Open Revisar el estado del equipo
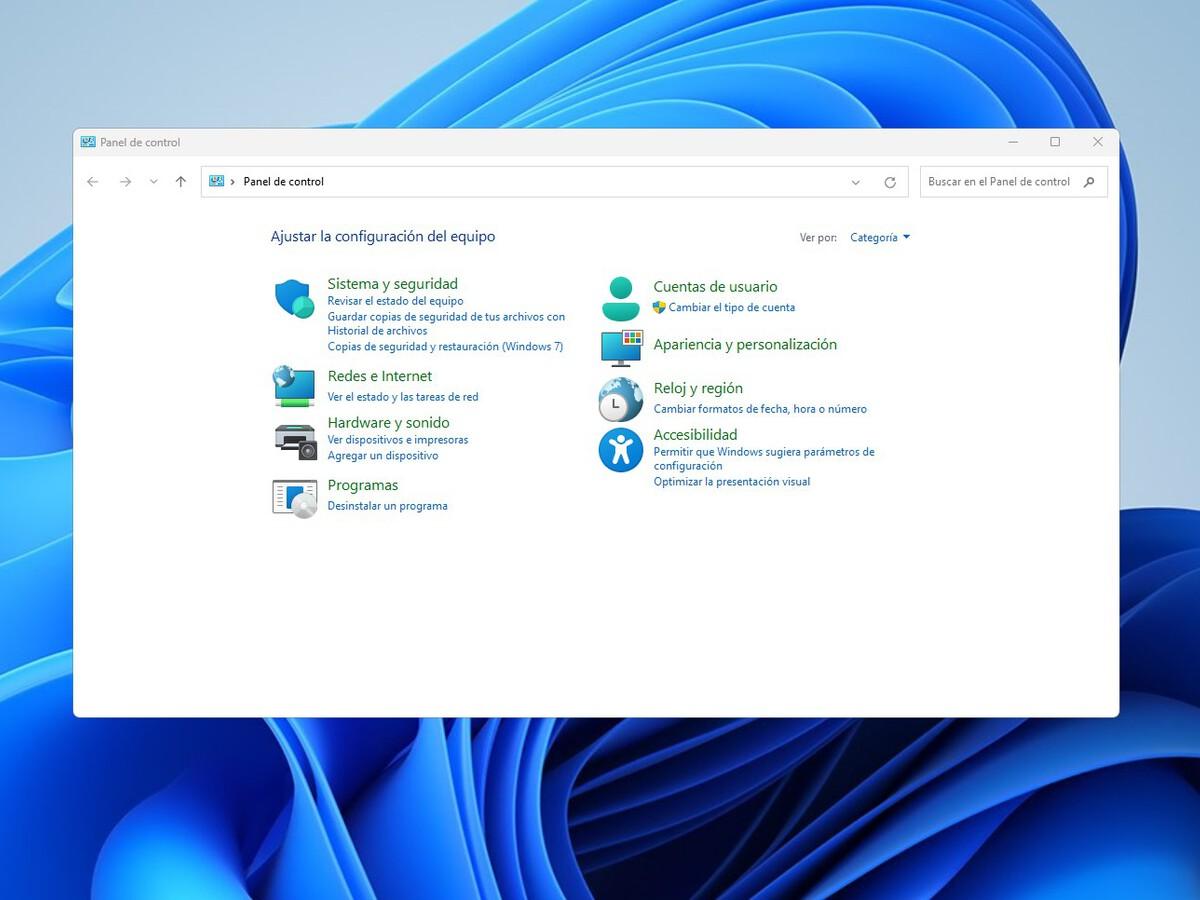Image resolution: width=1200 pixels, height=900 pixels. [x=396, y=300]
